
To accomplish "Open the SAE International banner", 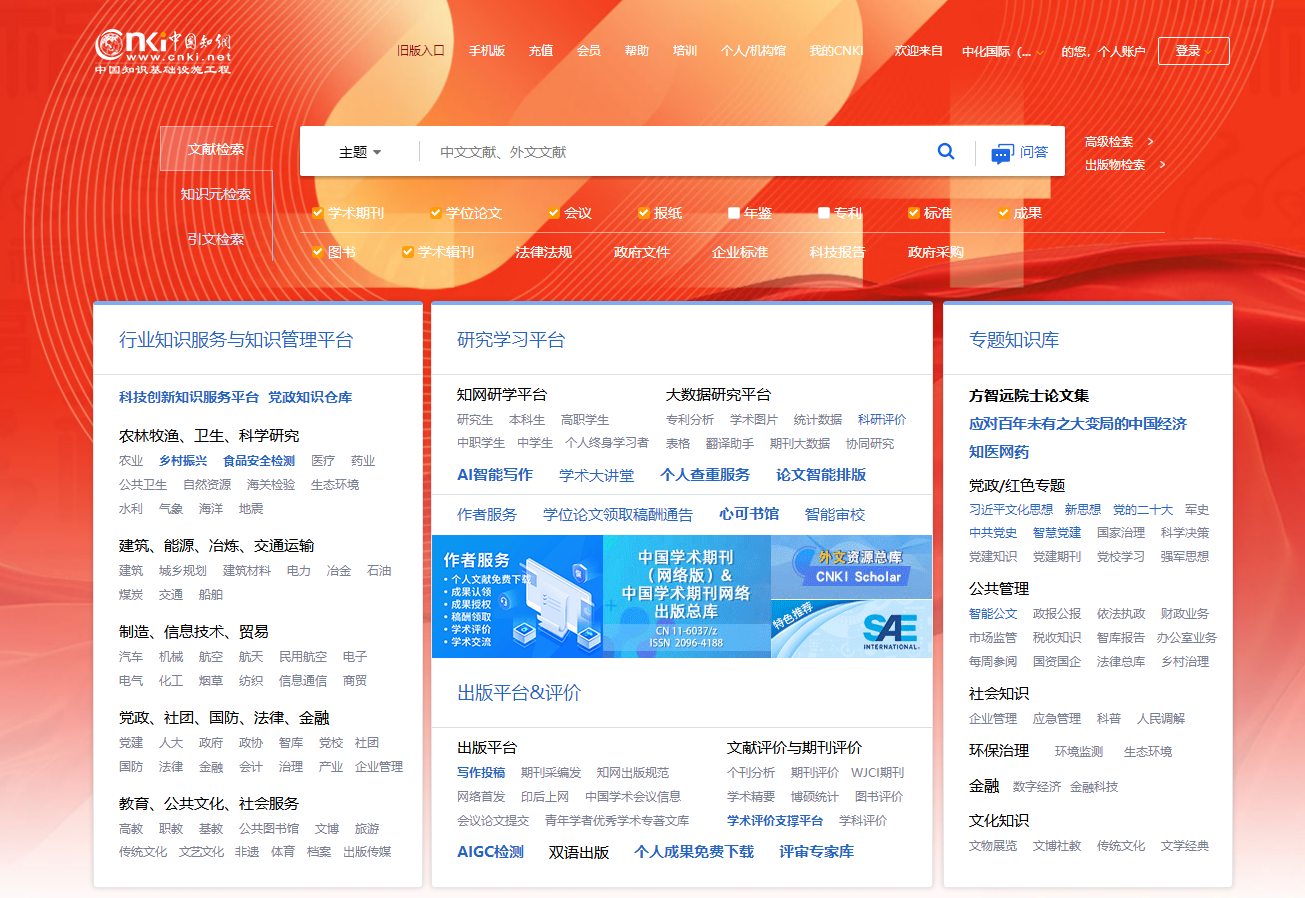I will coord(851,628).
